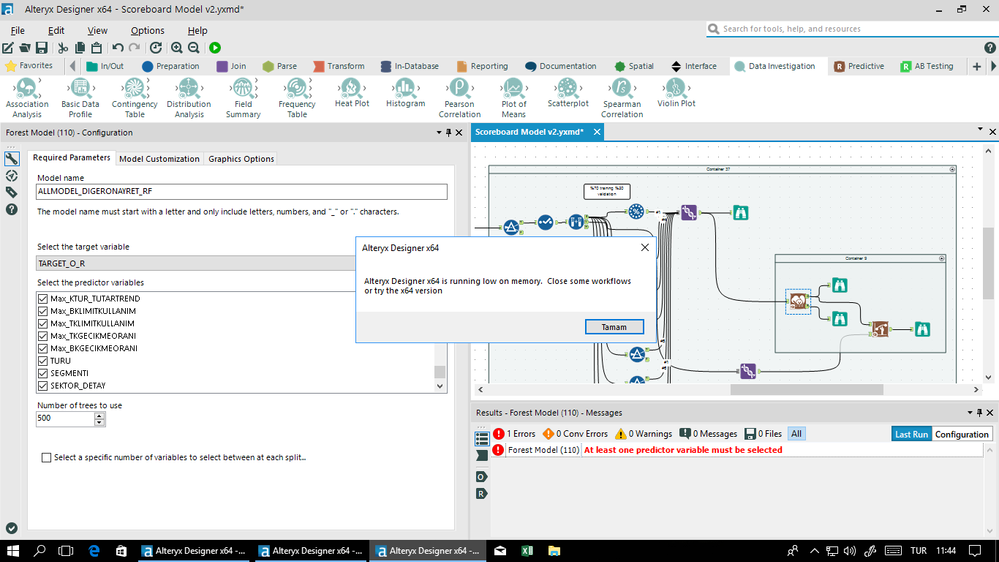This screenshot has height=562, width=999.
Task: Select the Plot of Means tool
Action: [514, 98]
